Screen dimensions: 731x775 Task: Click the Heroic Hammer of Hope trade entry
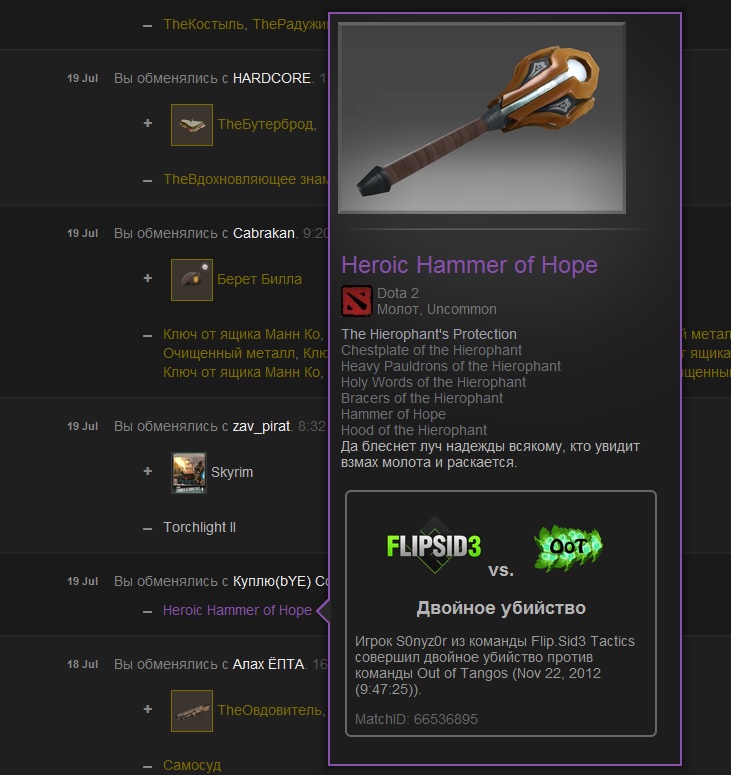237,610
